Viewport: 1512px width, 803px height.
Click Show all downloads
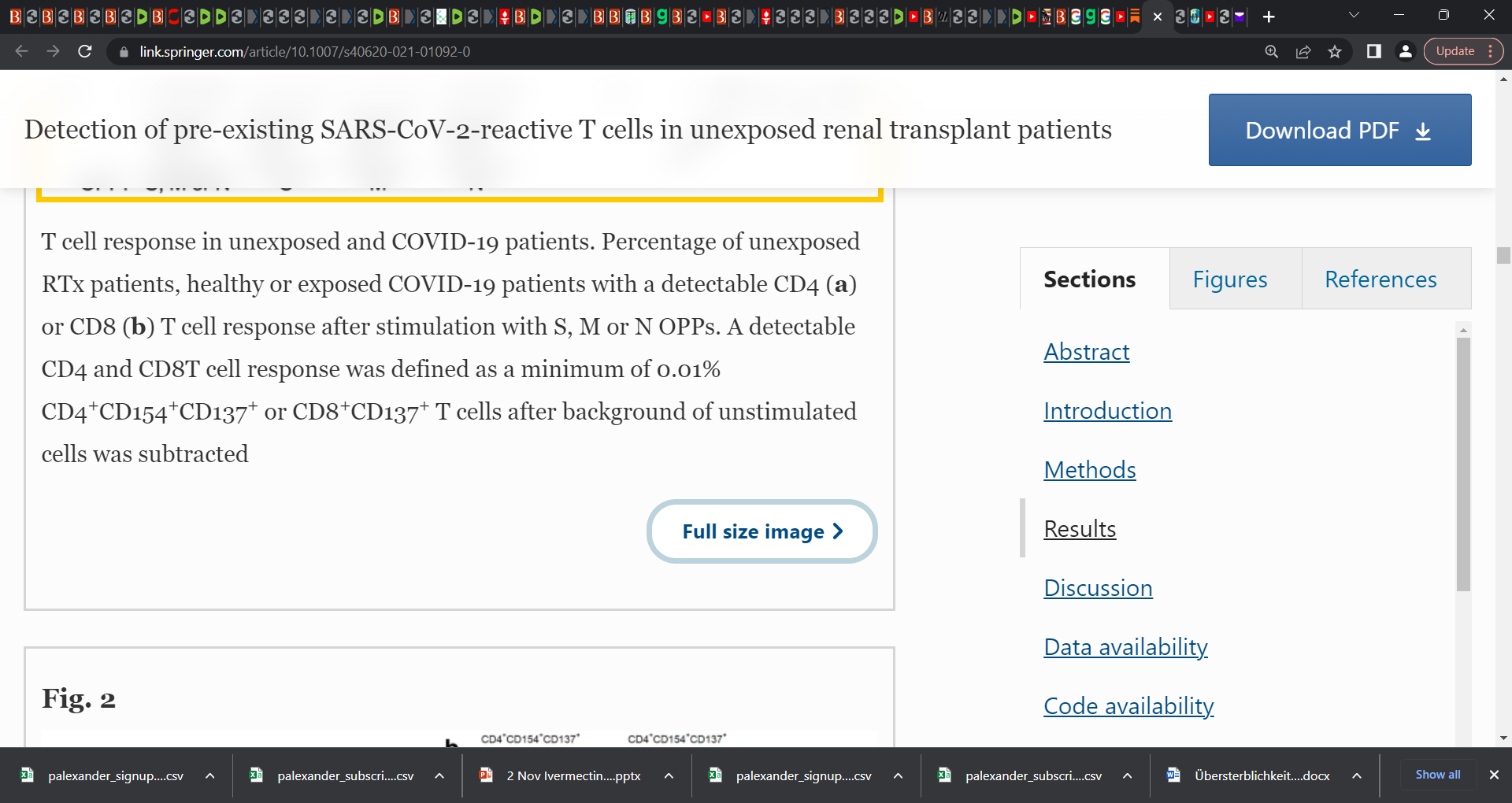pyautogui.click(x=1438, y=775)
